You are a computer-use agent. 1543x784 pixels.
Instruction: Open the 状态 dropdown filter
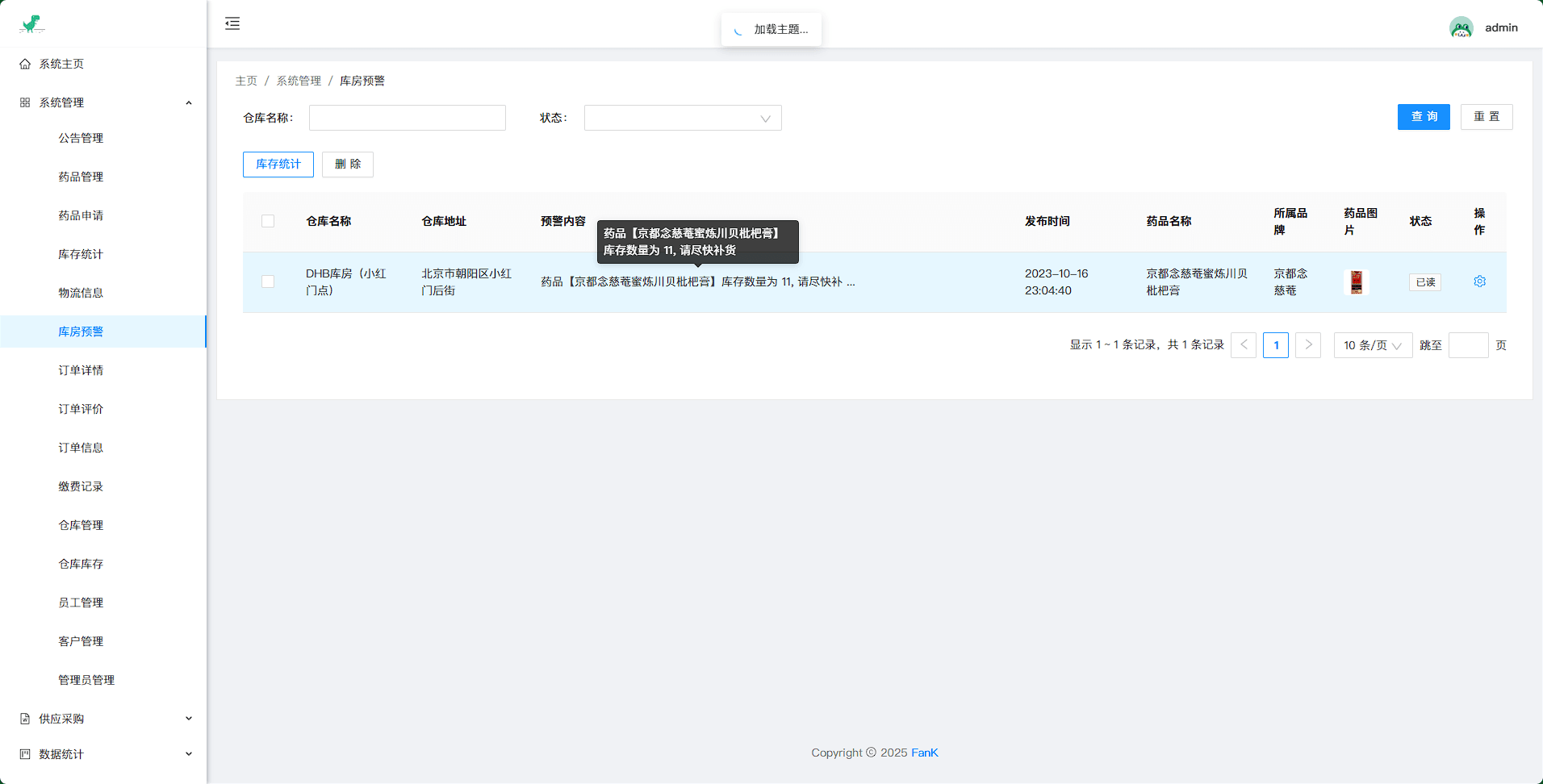click(683, 118)
